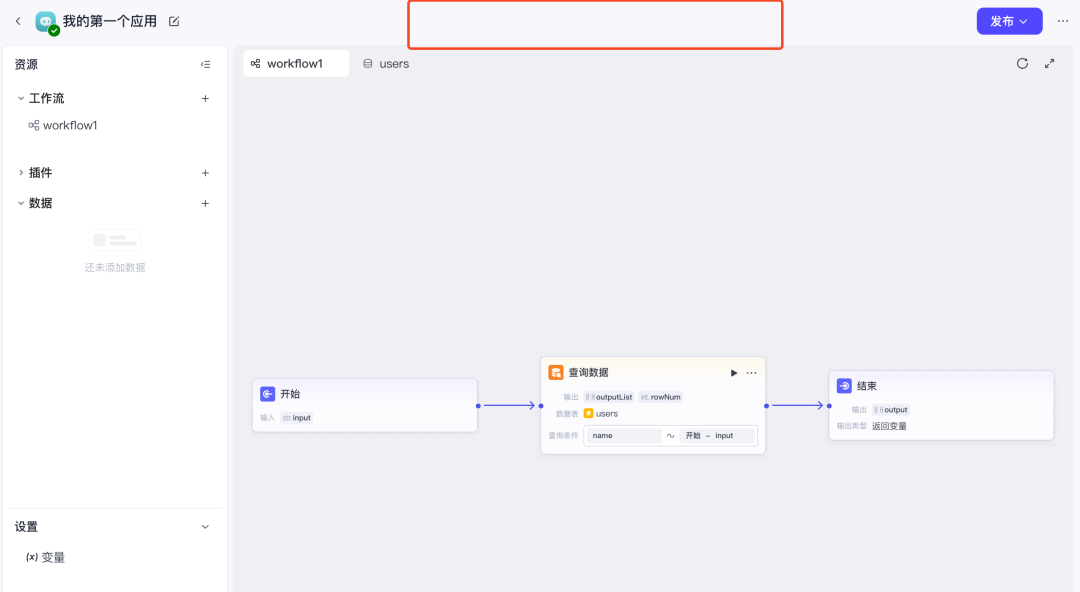Open the 变量 settings item
Viewport: 1080px width, 592px height.
pos(52,558)
